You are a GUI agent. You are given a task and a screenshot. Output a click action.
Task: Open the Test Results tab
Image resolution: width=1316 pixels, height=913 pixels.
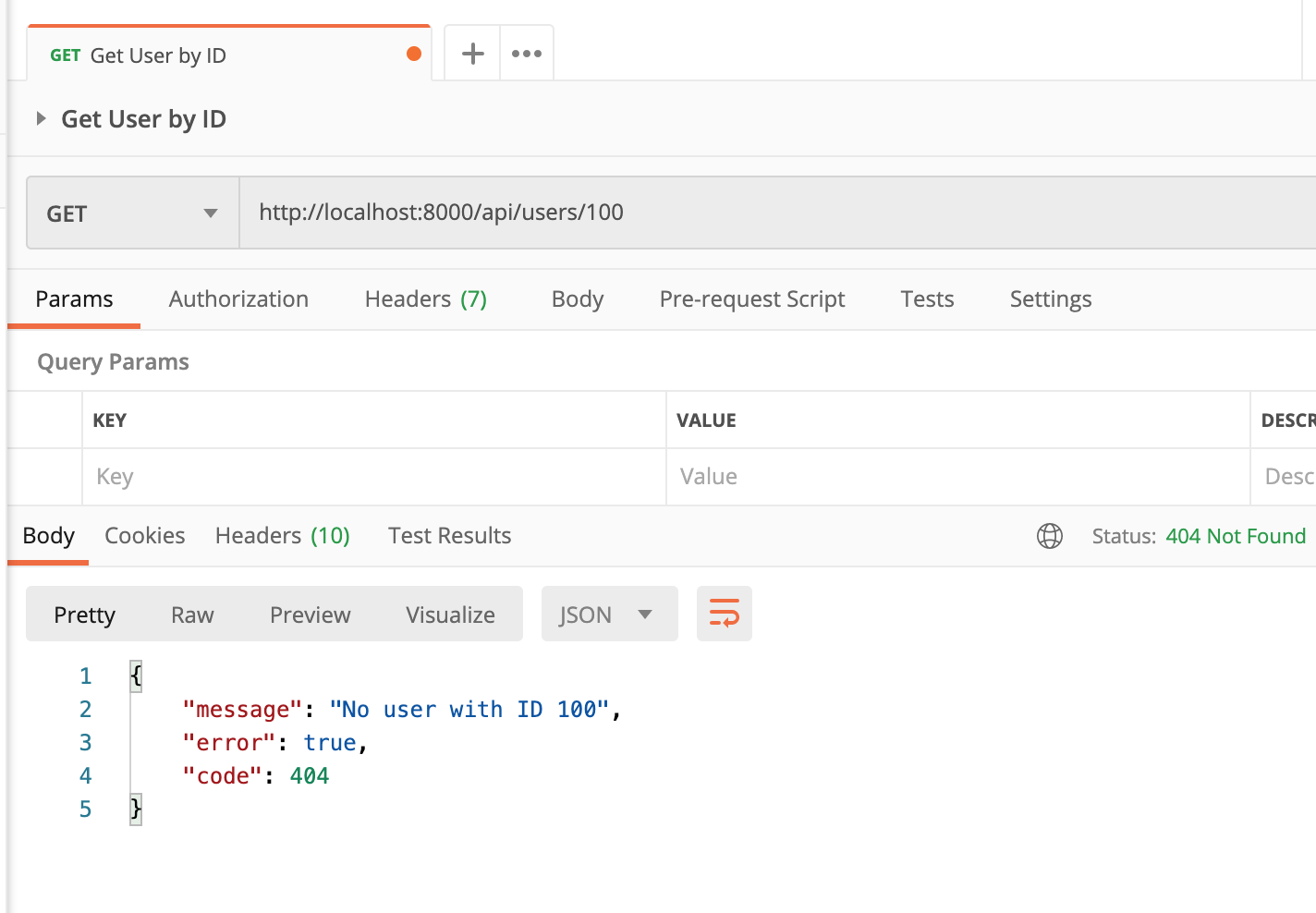449,536
